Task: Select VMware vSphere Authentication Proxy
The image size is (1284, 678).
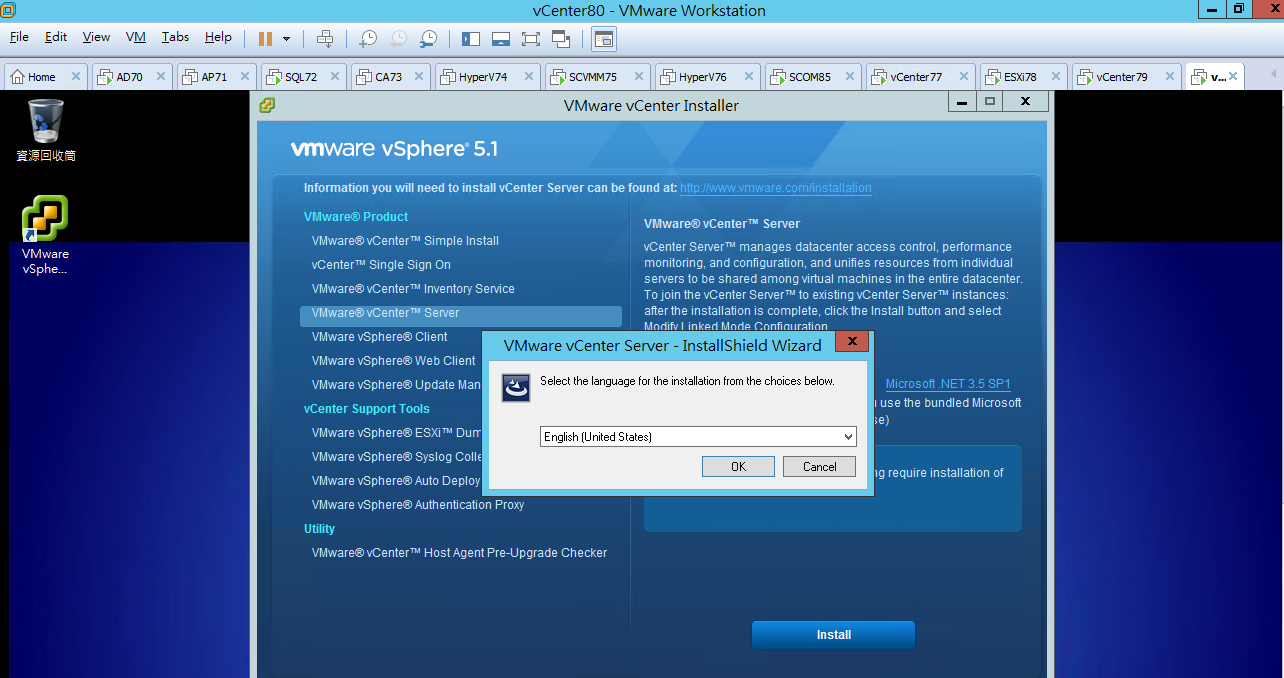Action: click(418, 505)
